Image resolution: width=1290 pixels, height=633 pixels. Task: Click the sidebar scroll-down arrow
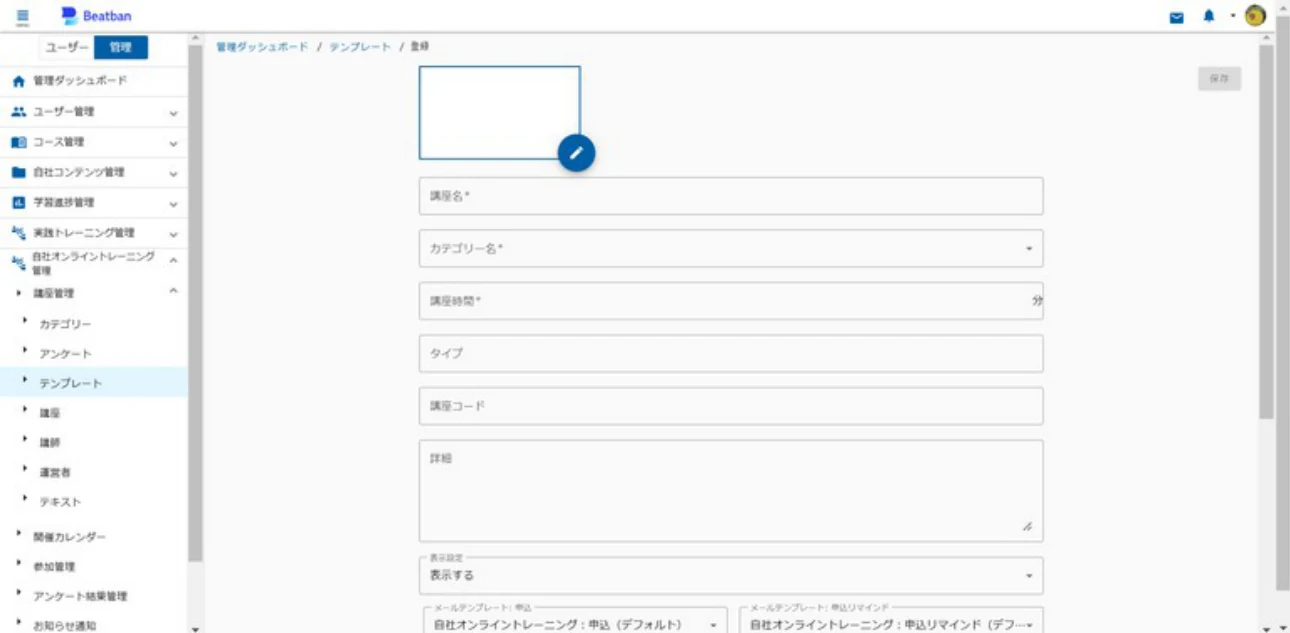tap(195, 628)
